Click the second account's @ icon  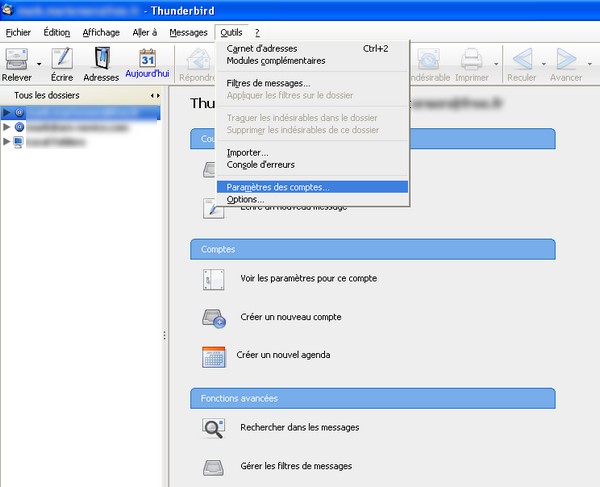click(x=20, y=127)
